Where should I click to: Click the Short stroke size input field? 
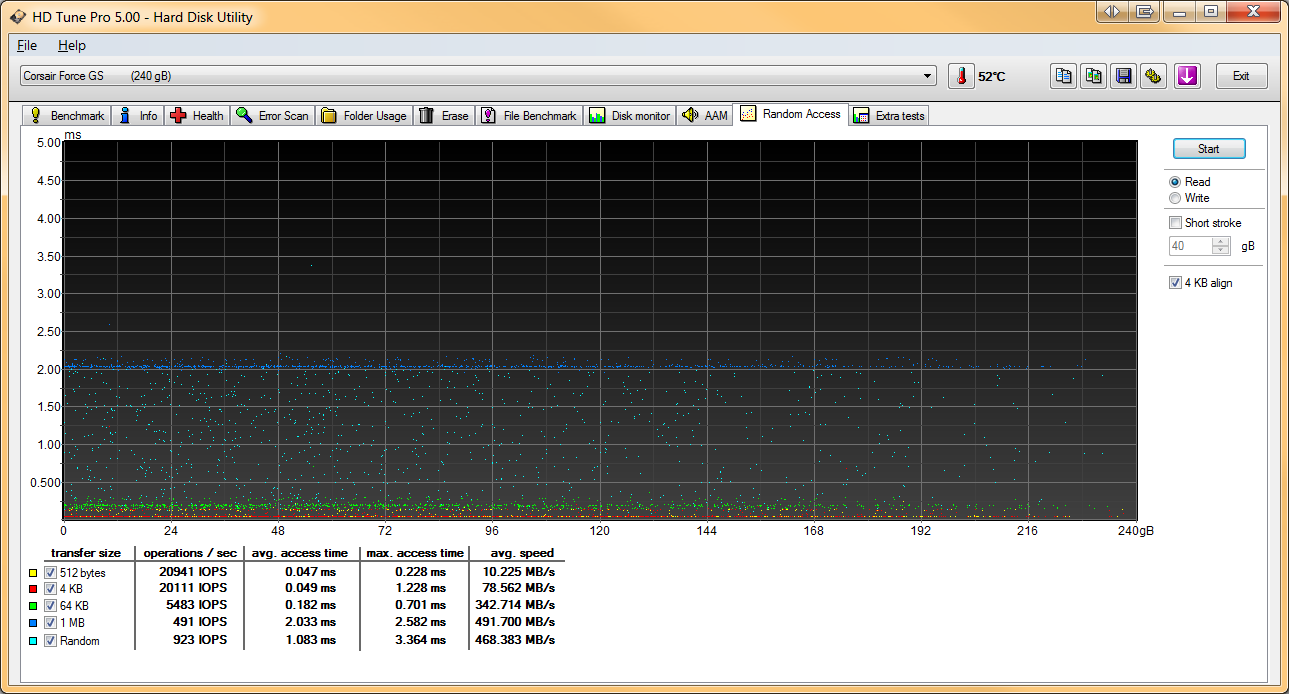(x=1189, y=246)
